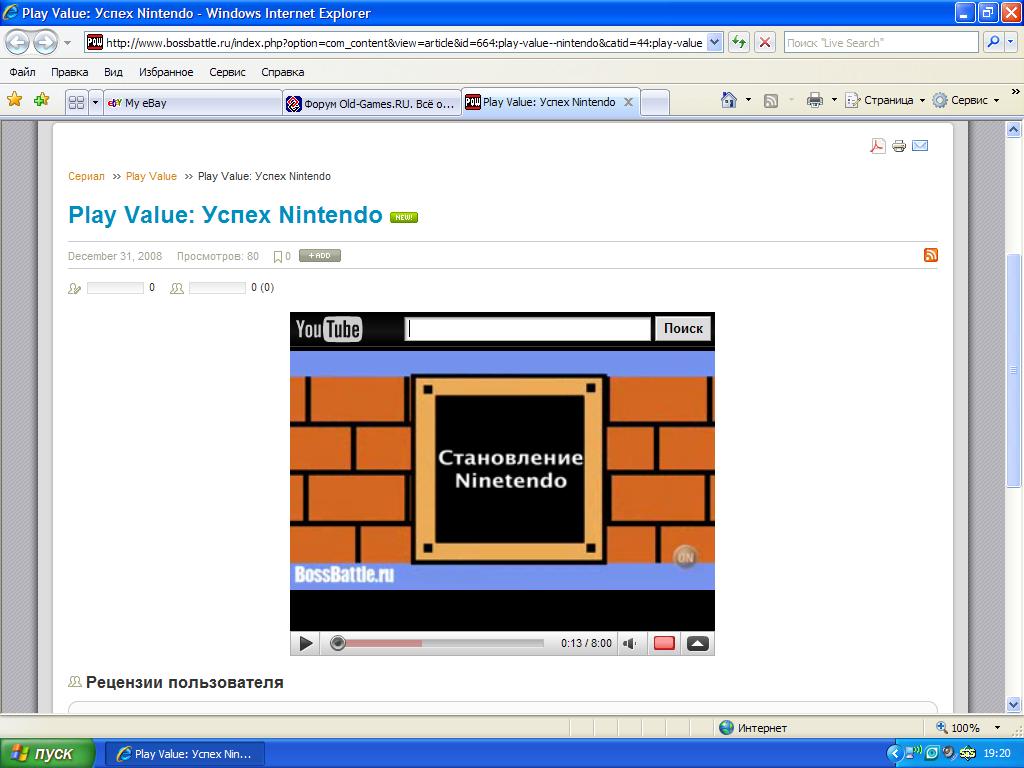1024x768 pixels.
Task: Close the Play Value: Успех Nintendo tab
Action: coord(628,103)
